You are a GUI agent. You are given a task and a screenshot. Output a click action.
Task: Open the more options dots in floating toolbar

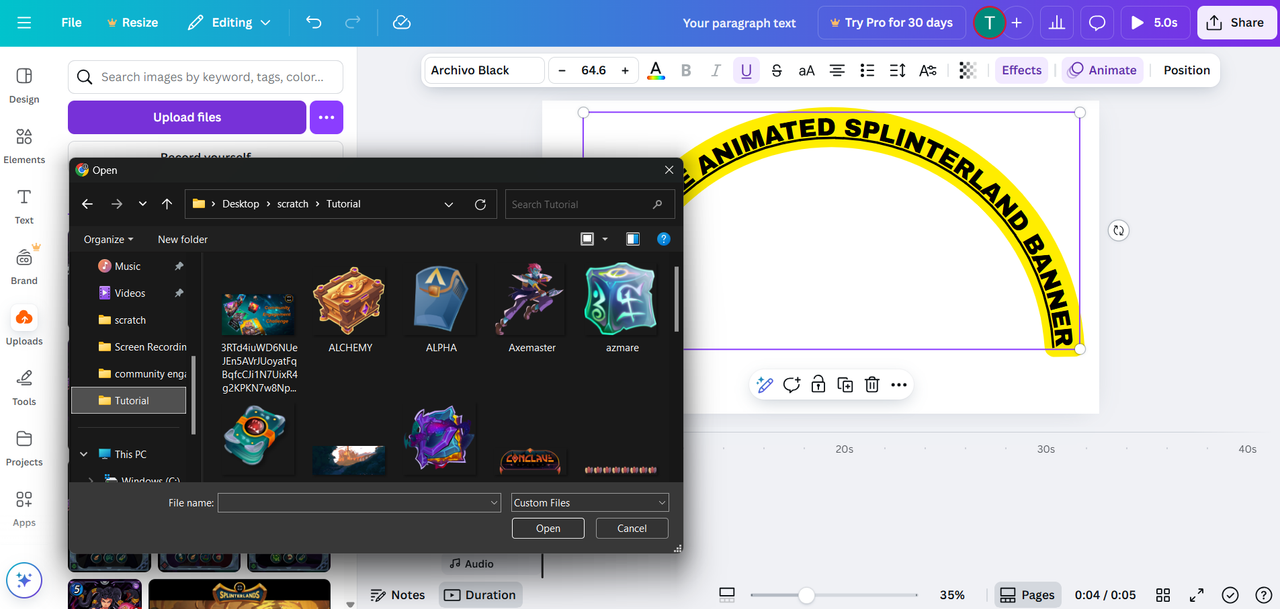click(x=899, y=385)
